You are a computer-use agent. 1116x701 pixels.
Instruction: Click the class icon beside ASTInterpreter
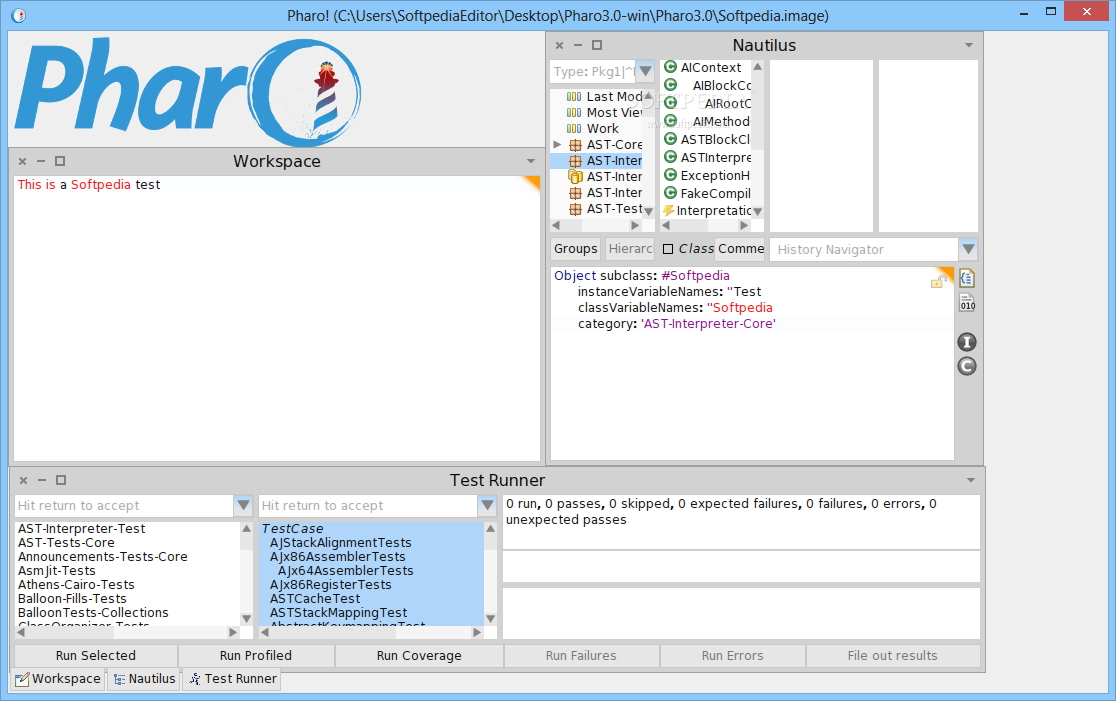coord(670,157)
